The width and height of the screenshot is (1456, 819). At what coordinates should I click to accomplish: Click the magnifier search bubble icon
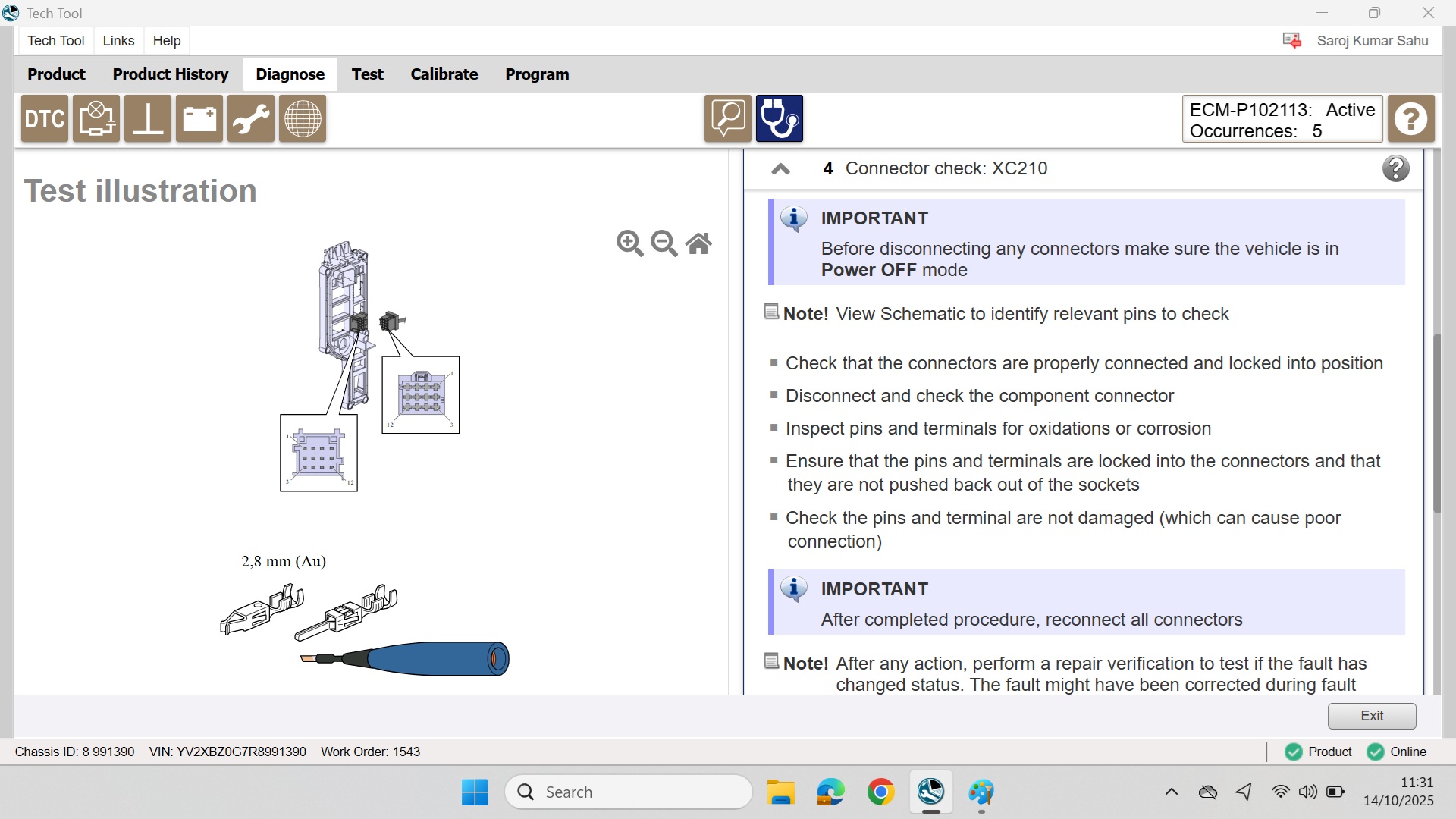[727, 119]
